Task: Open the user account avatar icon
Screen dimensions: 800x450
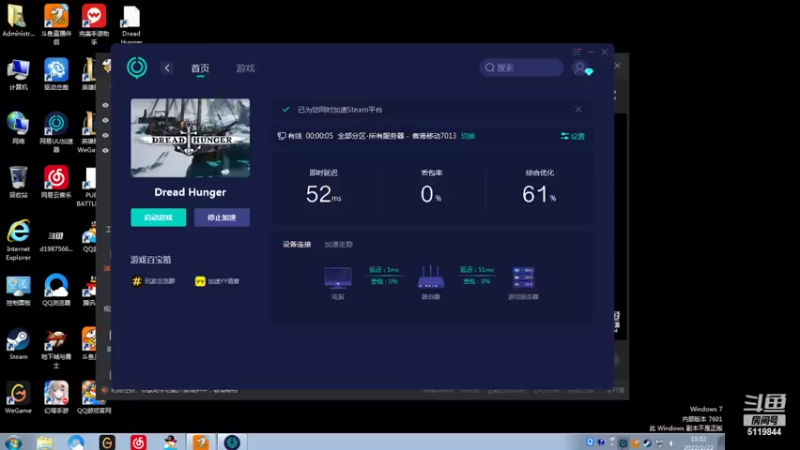Action: click(580, 67)
